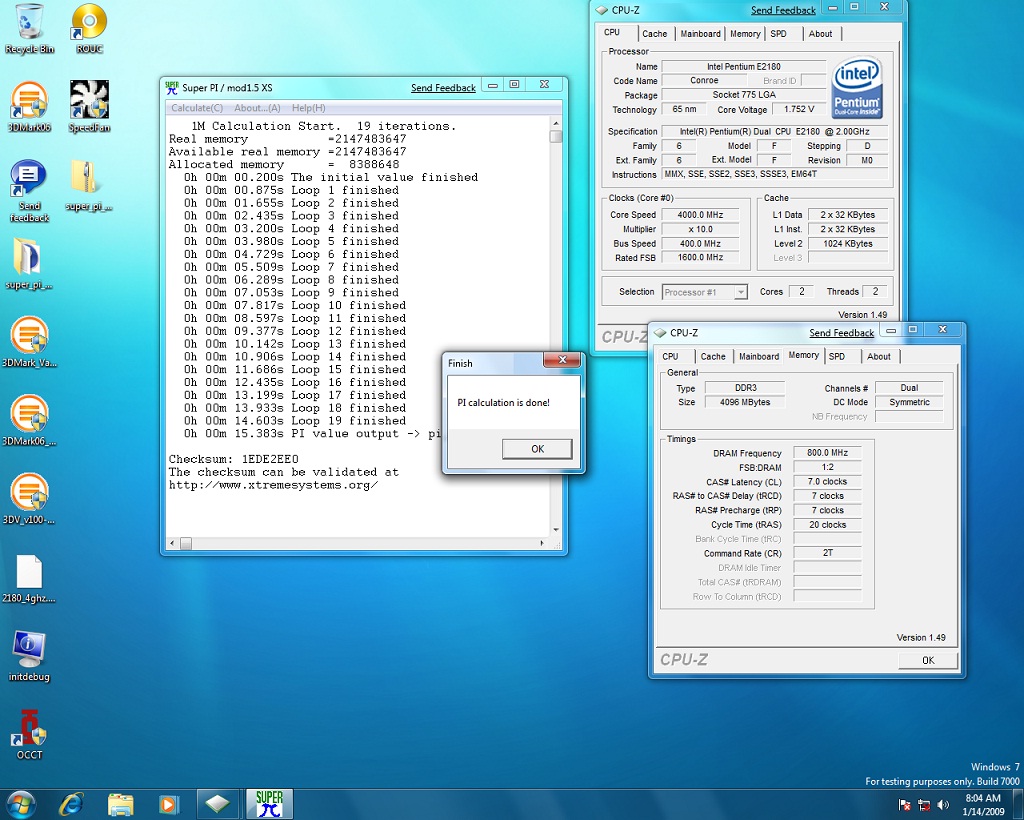Click the Intel Pentium E2180 name field

[x=744, y=67]
